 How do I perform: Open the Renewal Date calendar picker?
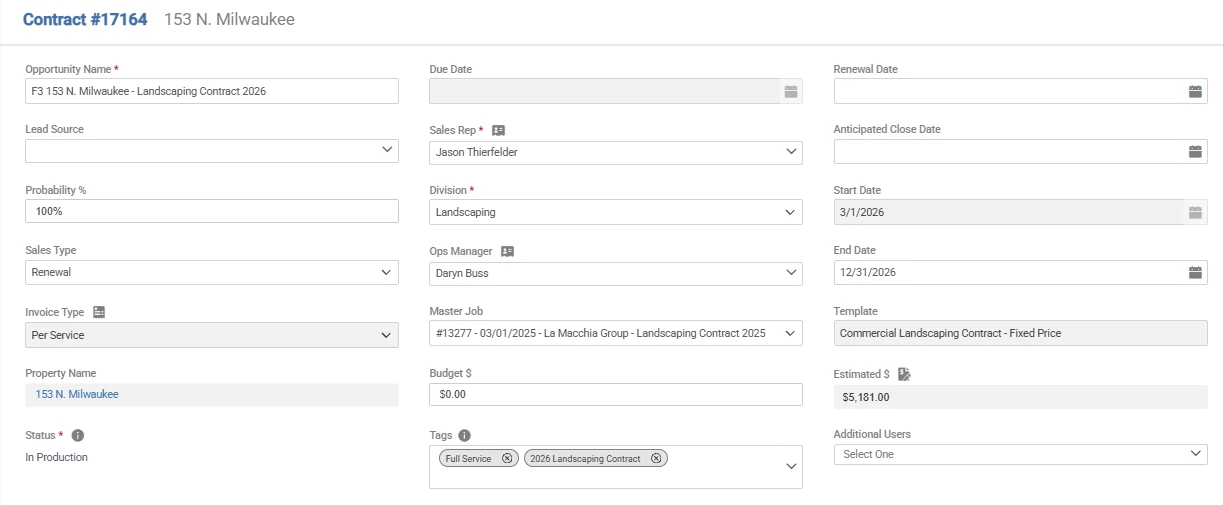tap(1194, 91)
